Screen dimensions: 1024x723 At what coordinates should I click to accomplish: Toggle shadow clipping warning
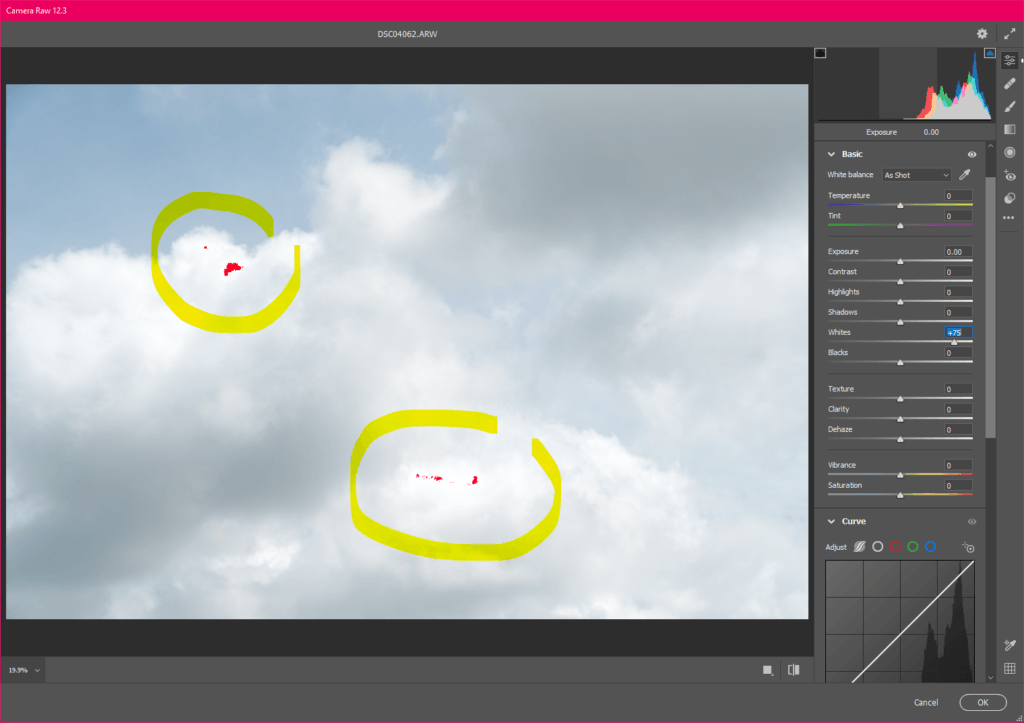point(820,53)
